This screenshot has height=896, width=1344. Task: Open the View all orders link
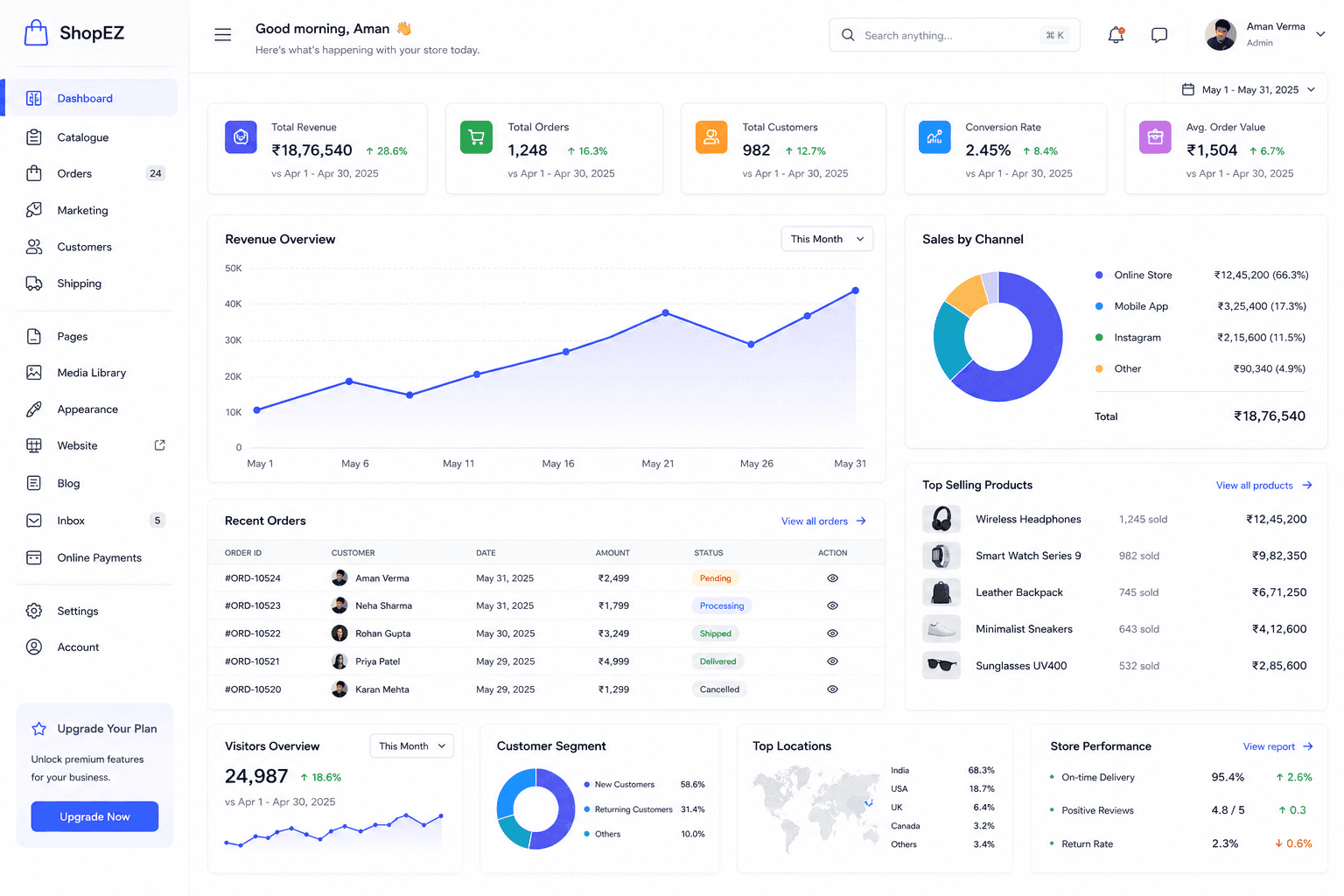coord(823,521)
